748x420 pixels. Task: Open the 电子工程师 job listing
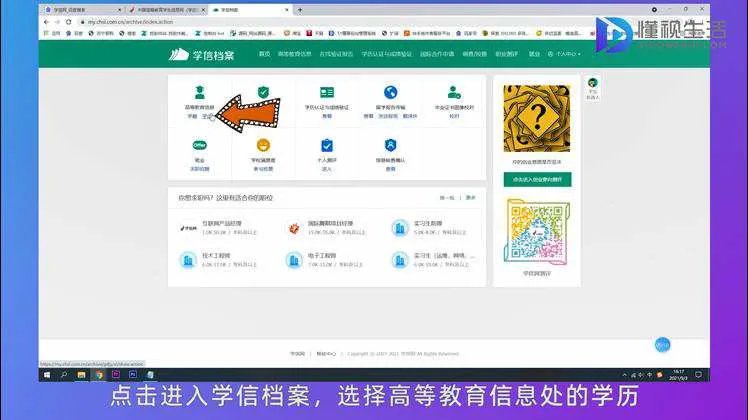coord(322,255)
